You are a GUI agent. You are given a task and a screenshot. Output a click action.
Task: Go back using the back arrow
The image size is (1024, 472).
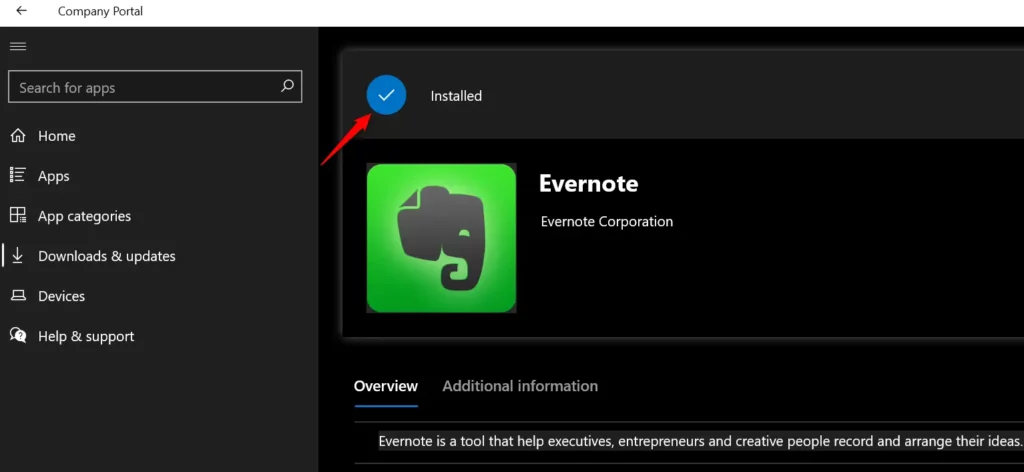click(22, 11)
